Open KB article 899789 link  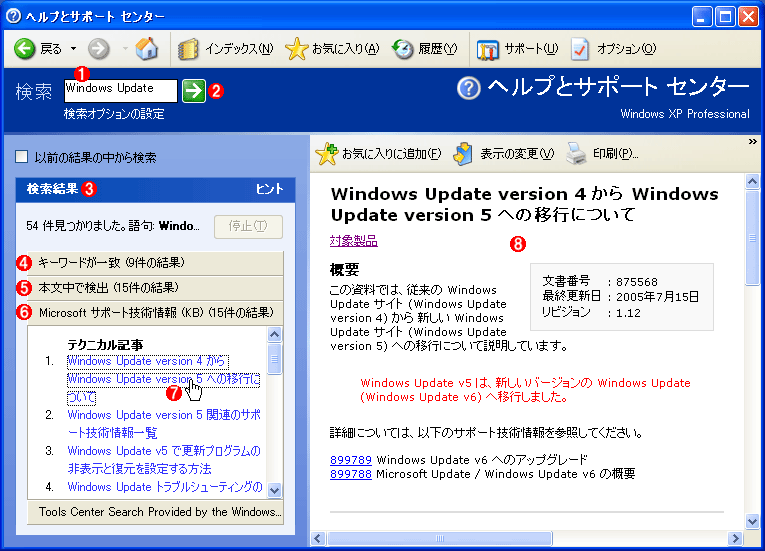(351, 460)
